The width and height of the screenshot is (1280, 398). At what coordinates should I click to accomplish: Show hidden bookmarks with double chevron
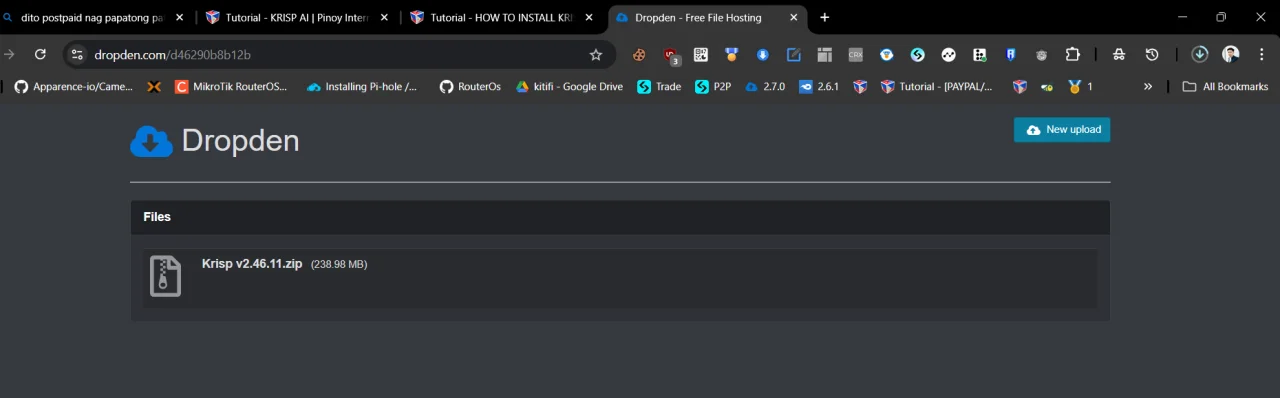[x=1147, y=87]
